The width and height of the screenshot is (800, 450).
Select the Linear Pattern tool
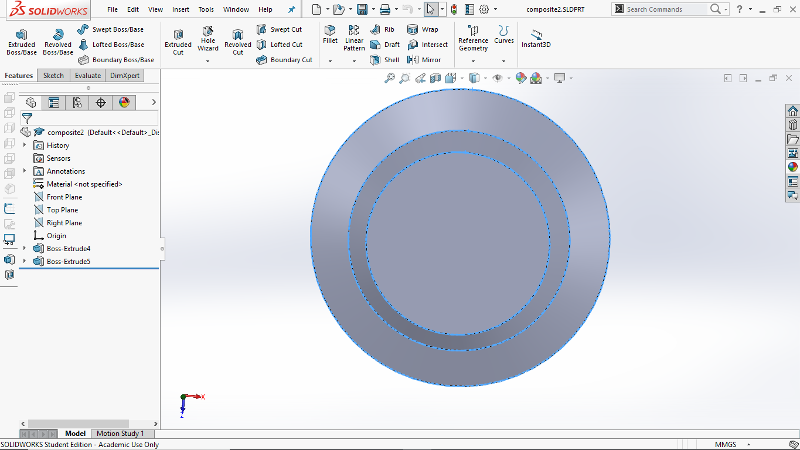click(x=354, y=38)
